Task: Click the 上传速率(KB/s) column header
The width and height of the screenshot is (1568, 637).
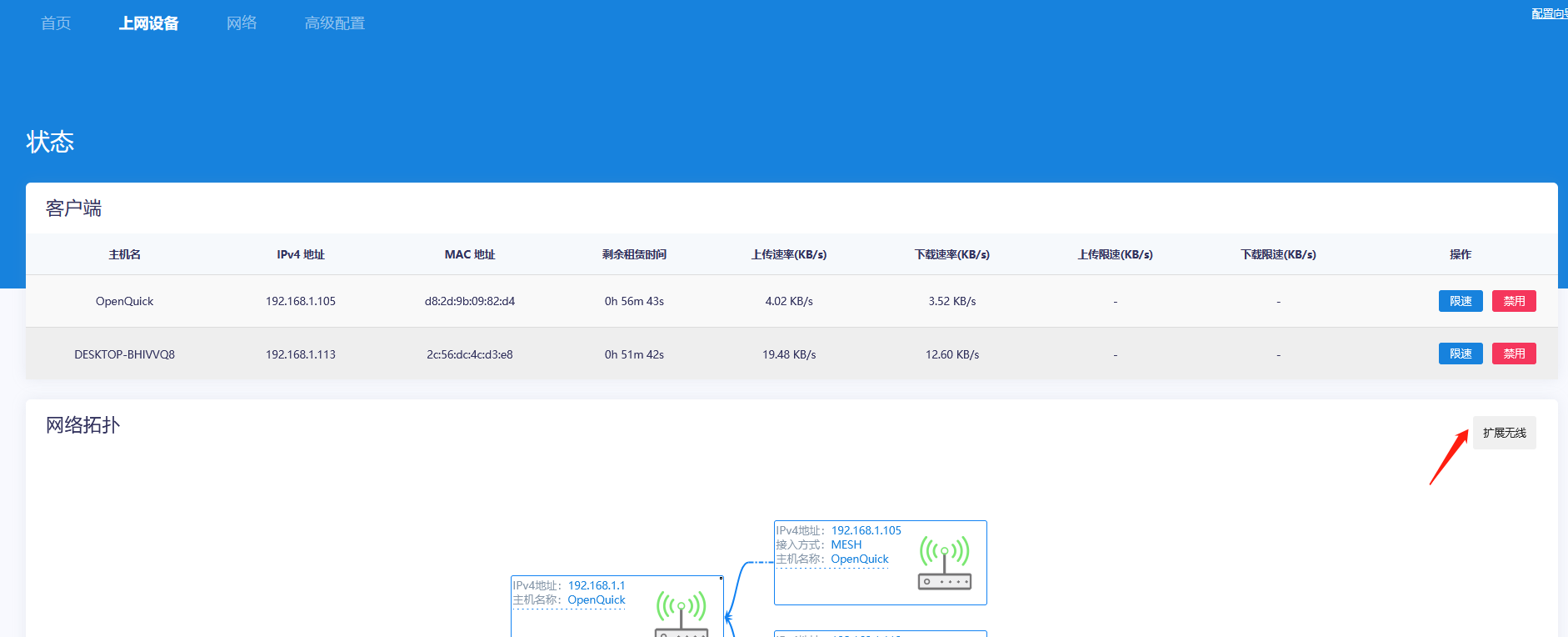Action: (788, 254)
